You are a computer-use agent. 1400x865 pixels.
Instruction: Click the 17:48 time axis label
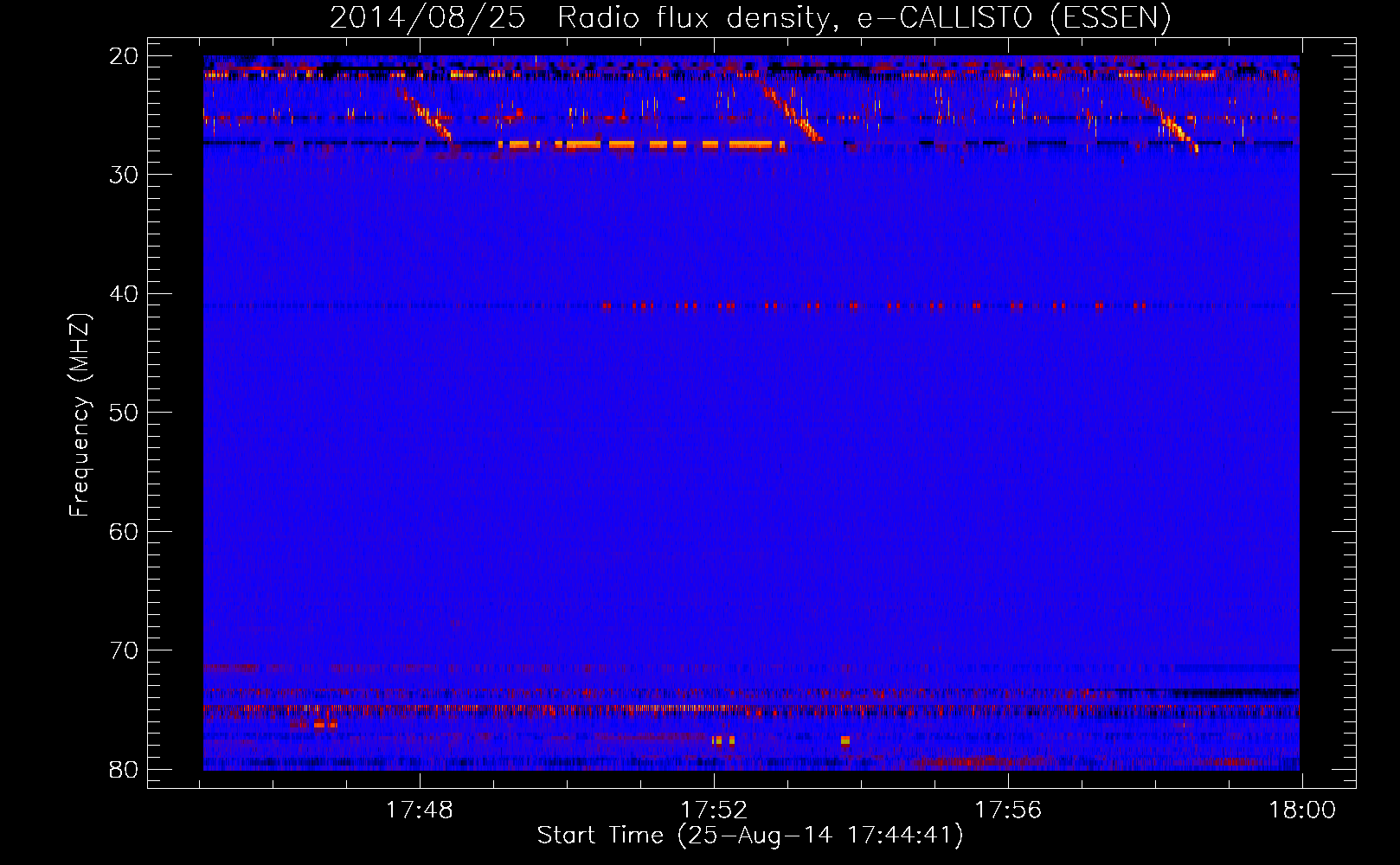(419, 811)
